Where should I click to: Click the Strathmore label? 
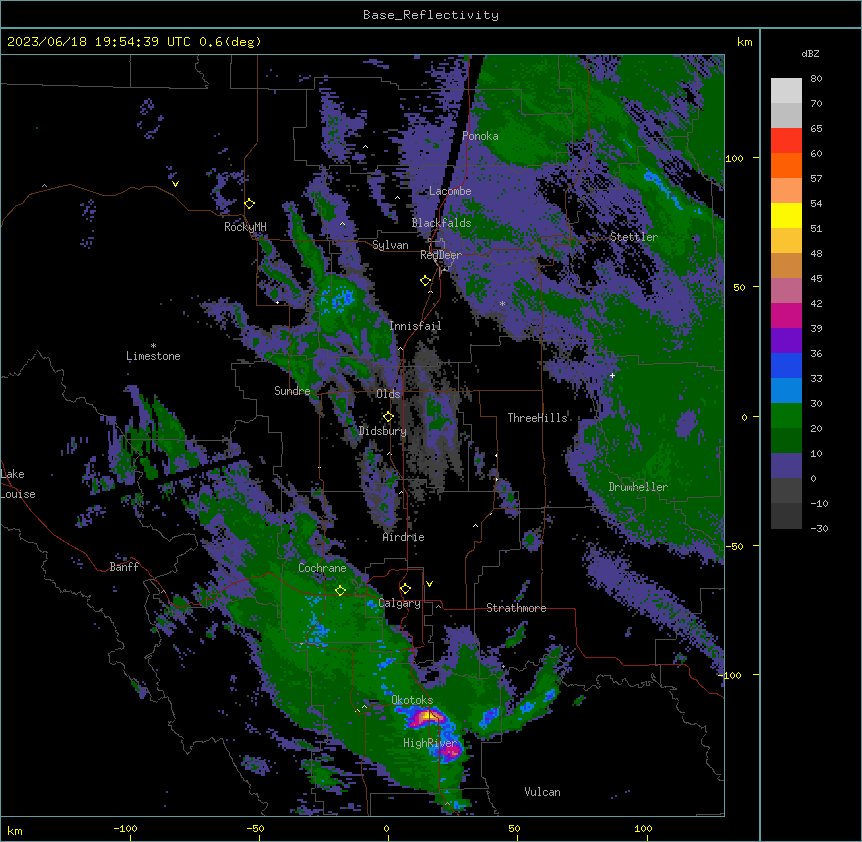click(x=516, y=608)
